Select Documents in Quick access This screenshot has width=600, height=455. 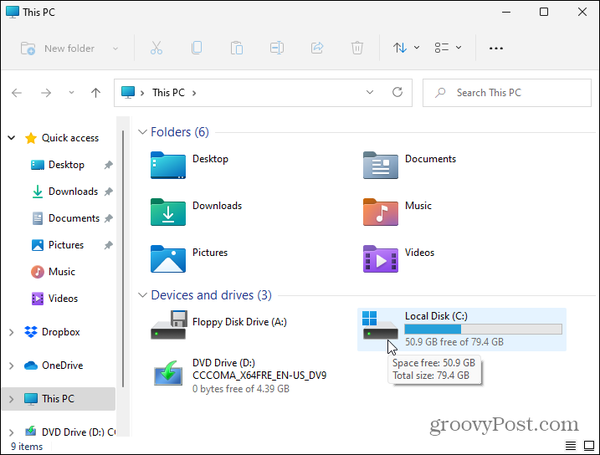[x=74, y=218]
